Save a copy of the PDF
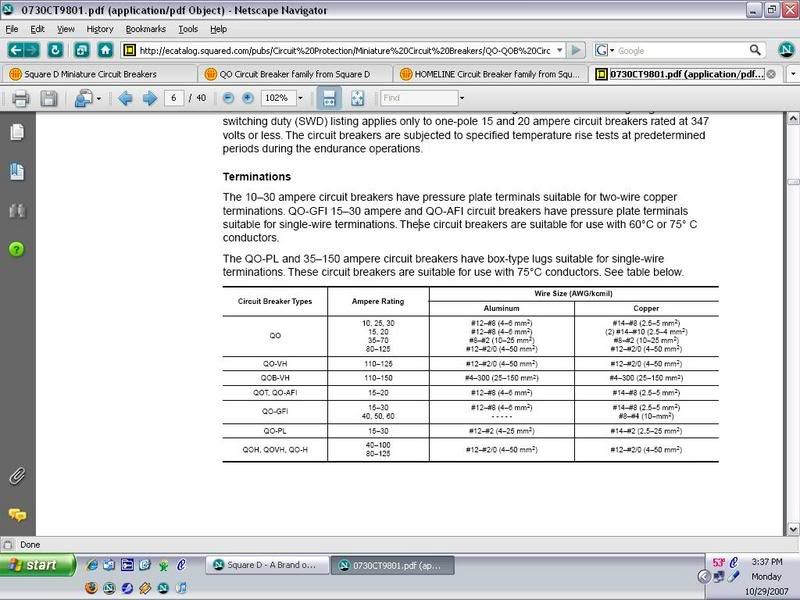This screenshot has height=600, width=800. 47,98
